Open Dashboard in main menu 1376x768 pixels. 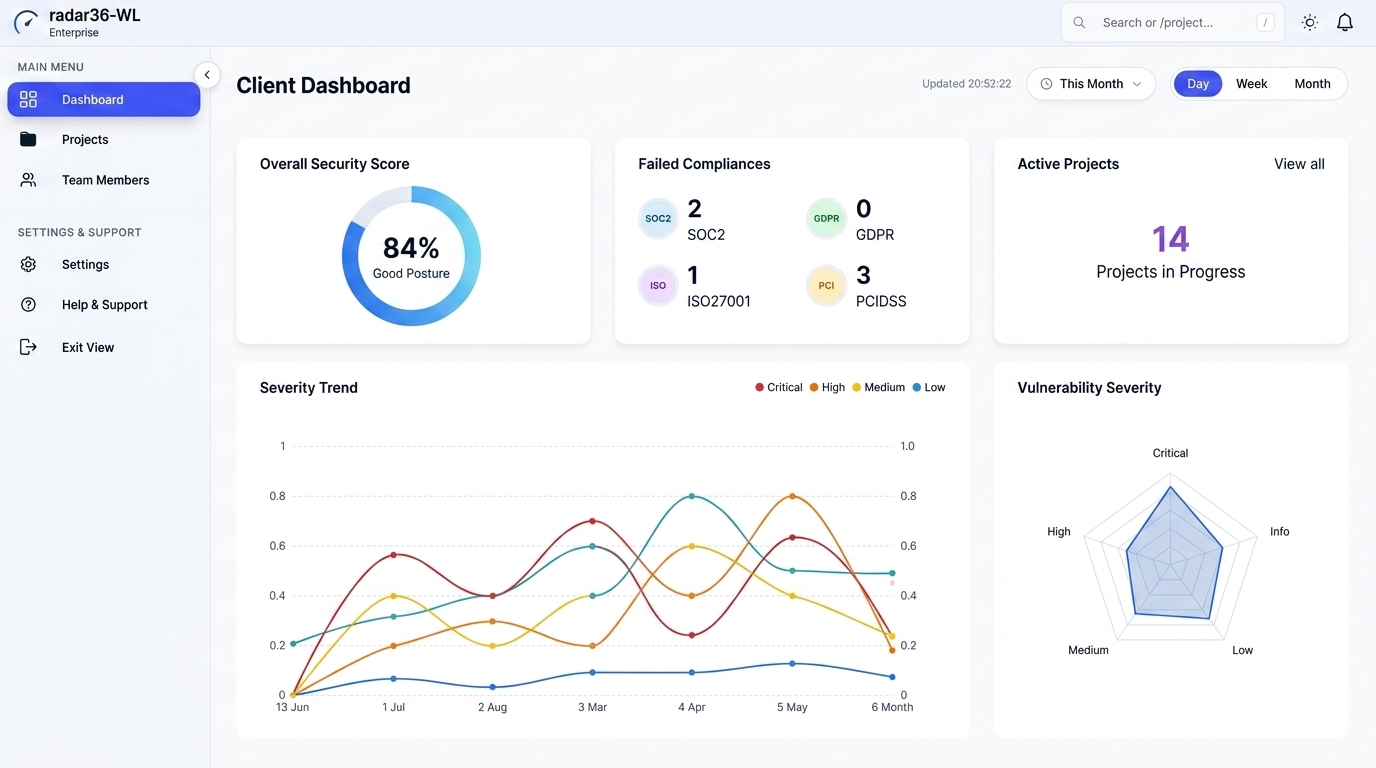coord(104,99)
